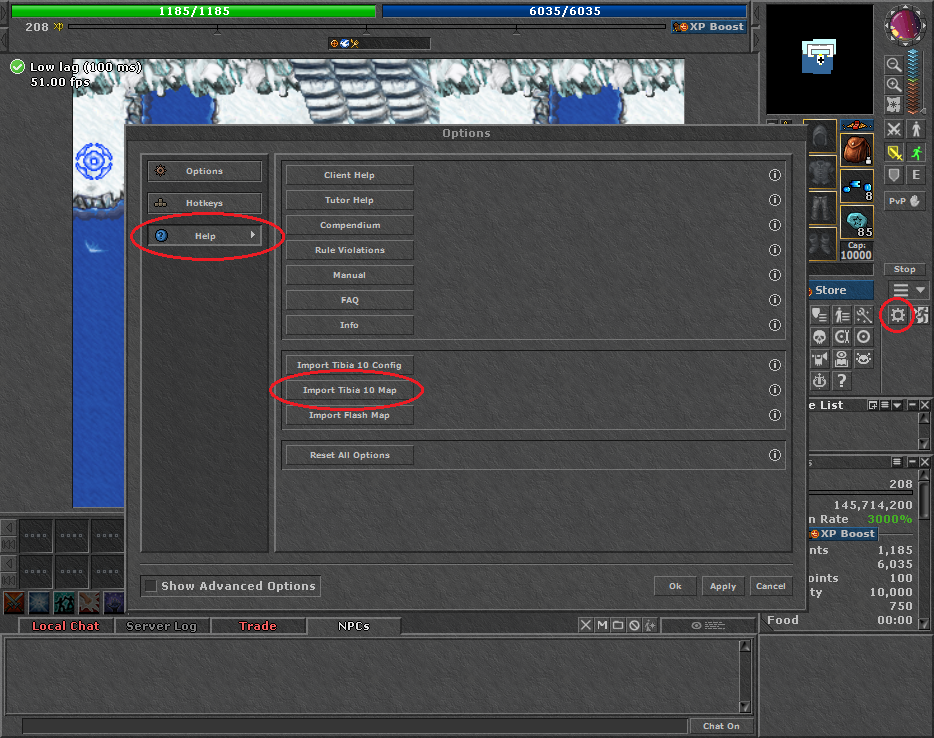Enable Show Advanced Options checkbox
Screen dimensions: 934x738
point(150,586)
